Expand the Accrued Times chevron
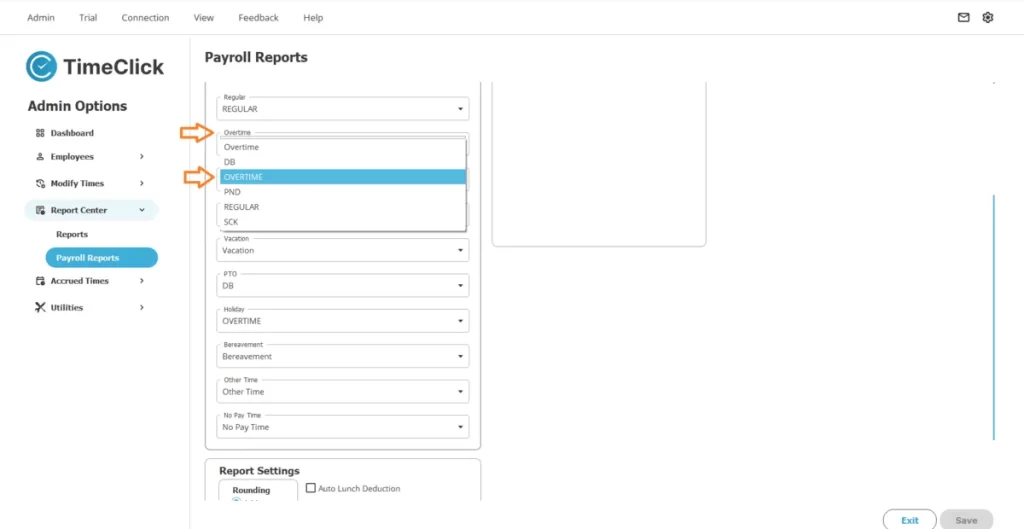 pos(142,281)
